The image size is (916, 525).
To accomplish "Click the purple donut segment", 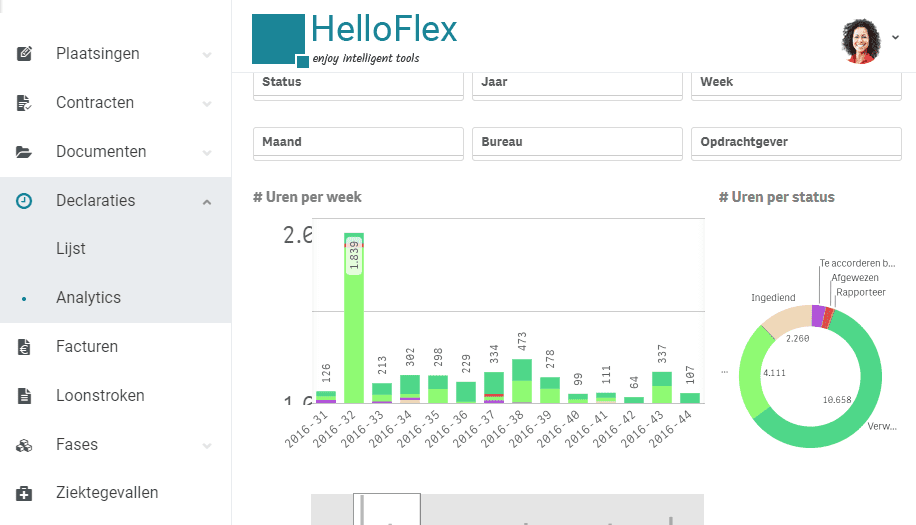I will click(818, 315).
